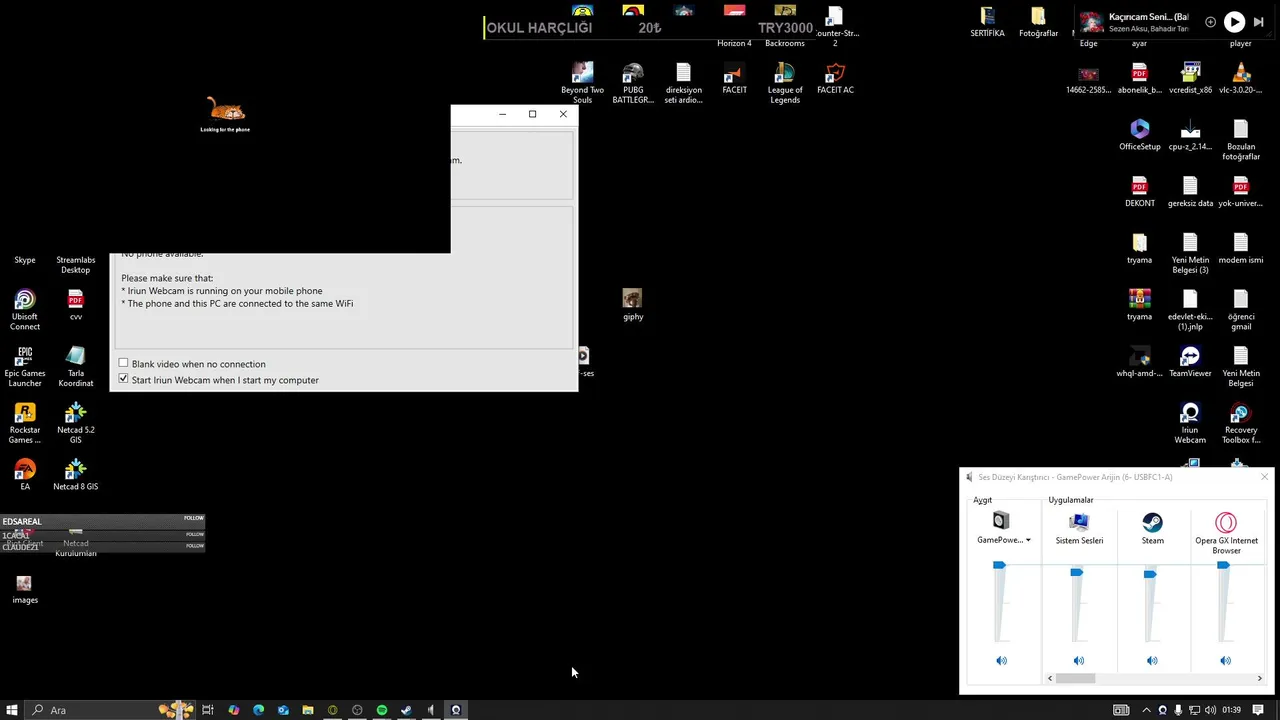This screenshot has height=720, width=1280.
Task: Open Task View from the taskbar
Action: (208, 710)
